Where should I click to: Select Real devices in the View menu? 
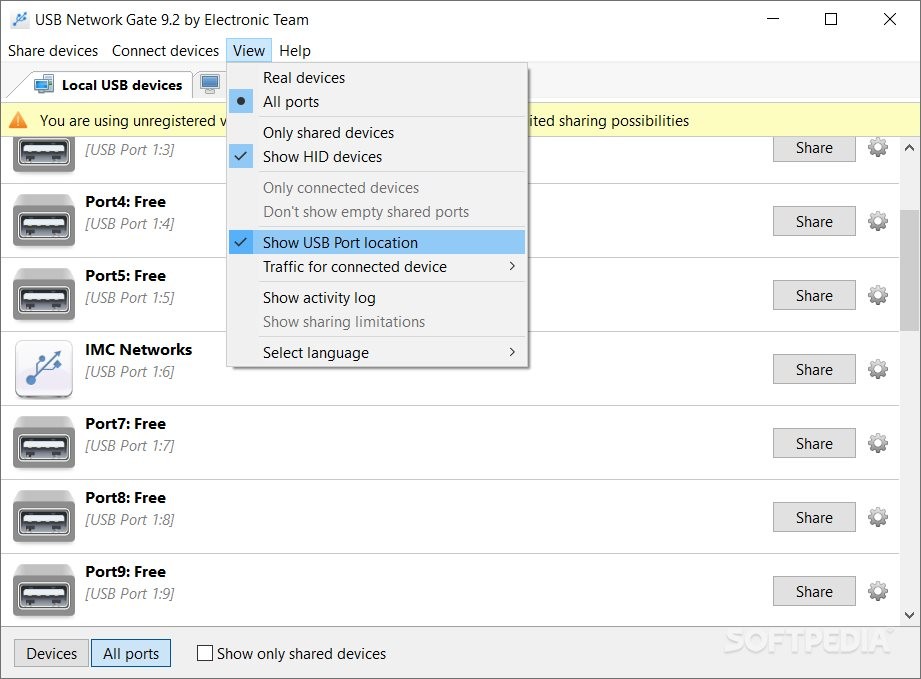tap(376, 78)
